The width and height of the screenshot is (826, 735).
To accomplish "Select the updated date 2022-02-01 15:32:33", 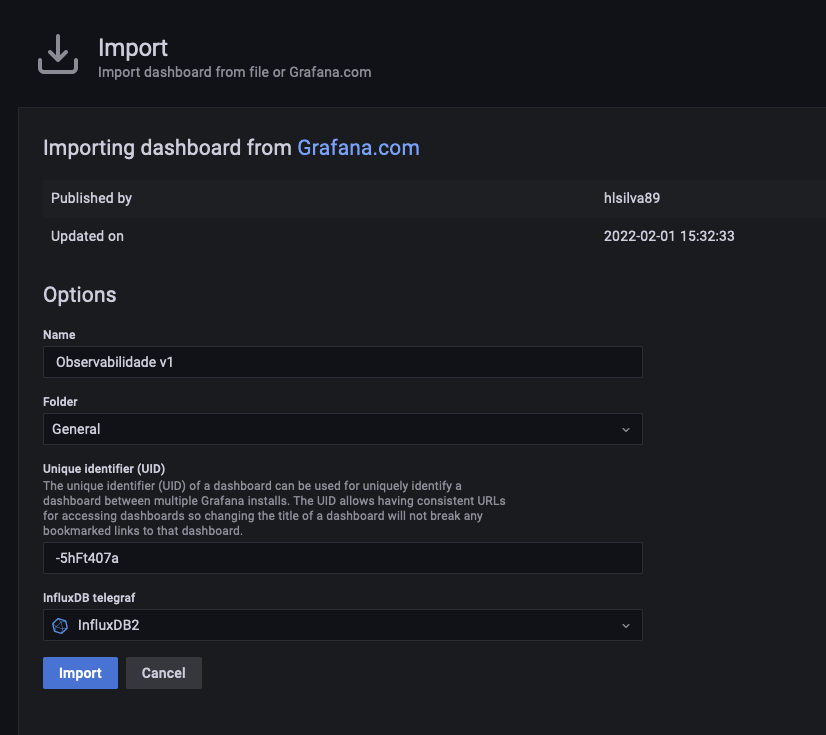I will click(x=668, y=236).
